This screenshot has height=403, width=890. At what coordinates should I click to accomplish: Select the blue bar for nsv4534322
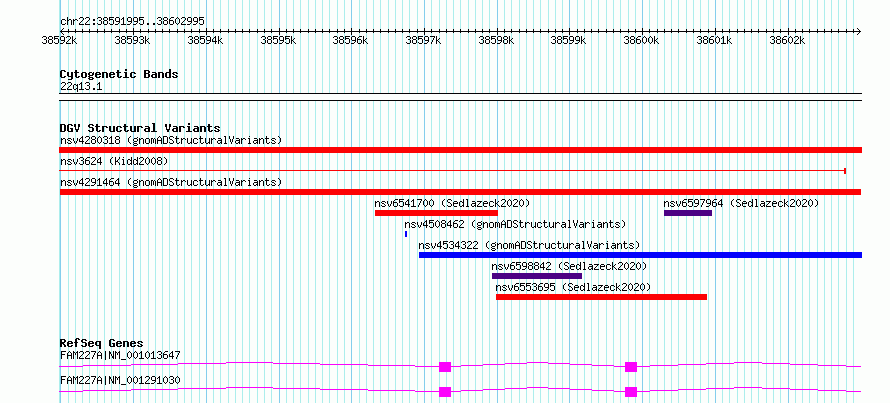(640, 255)
